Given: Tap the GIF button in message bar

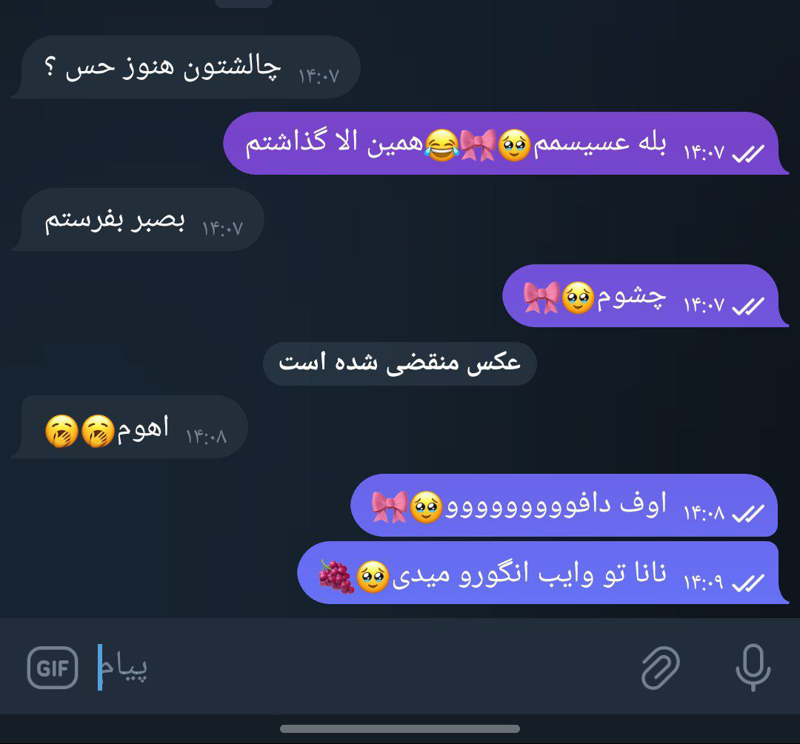Looking at the screenshot, I should click(53, 667).
